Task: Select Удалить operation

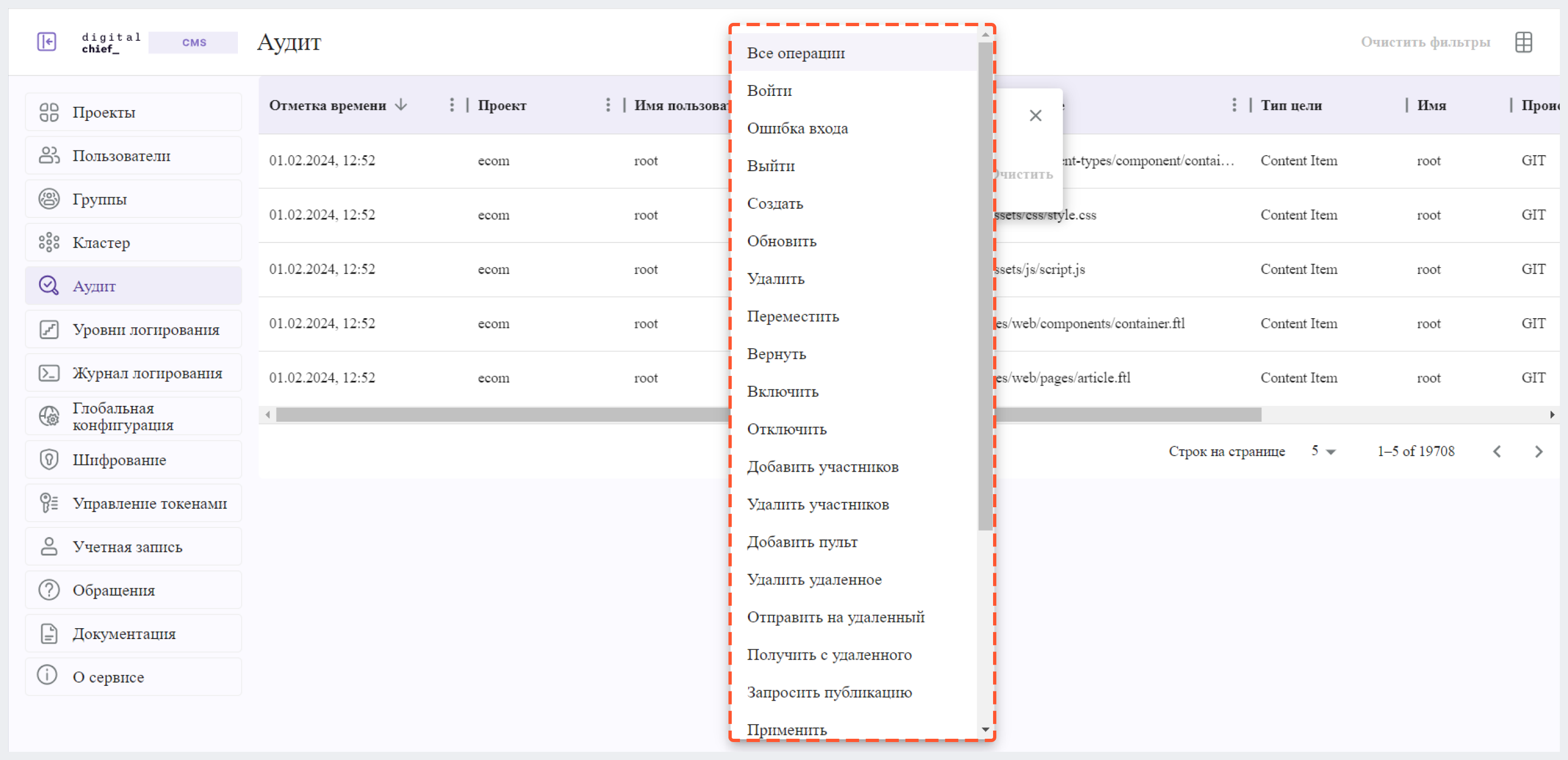Action: pyautogui.click(x=853, y=278)
